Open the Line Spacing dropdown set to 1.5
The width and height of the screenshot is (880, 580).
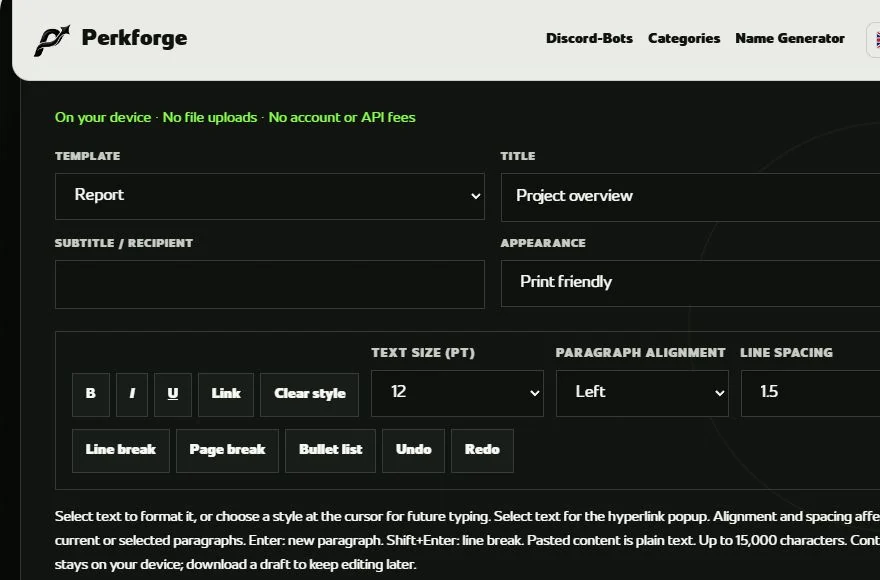810,393
